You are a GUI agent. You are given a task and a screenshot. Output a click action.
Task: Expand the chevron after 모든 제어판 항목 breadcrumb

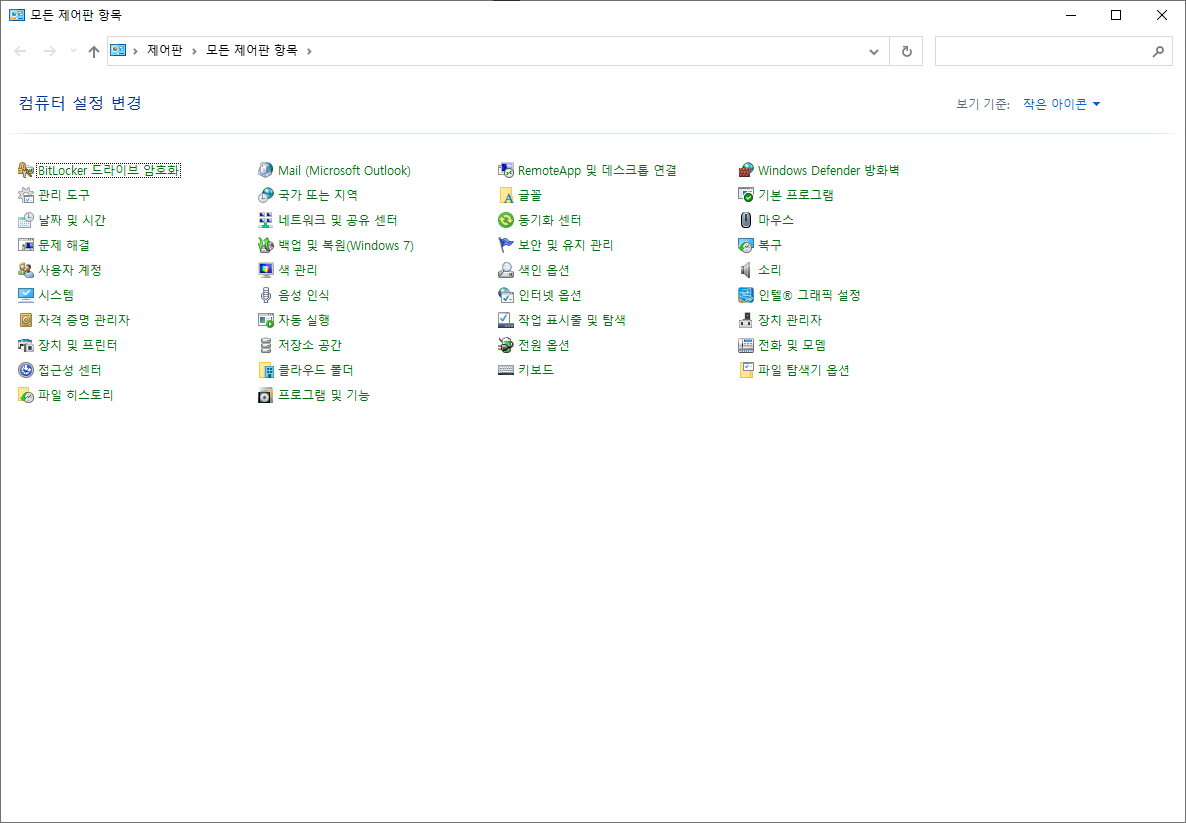coord(309,51)
